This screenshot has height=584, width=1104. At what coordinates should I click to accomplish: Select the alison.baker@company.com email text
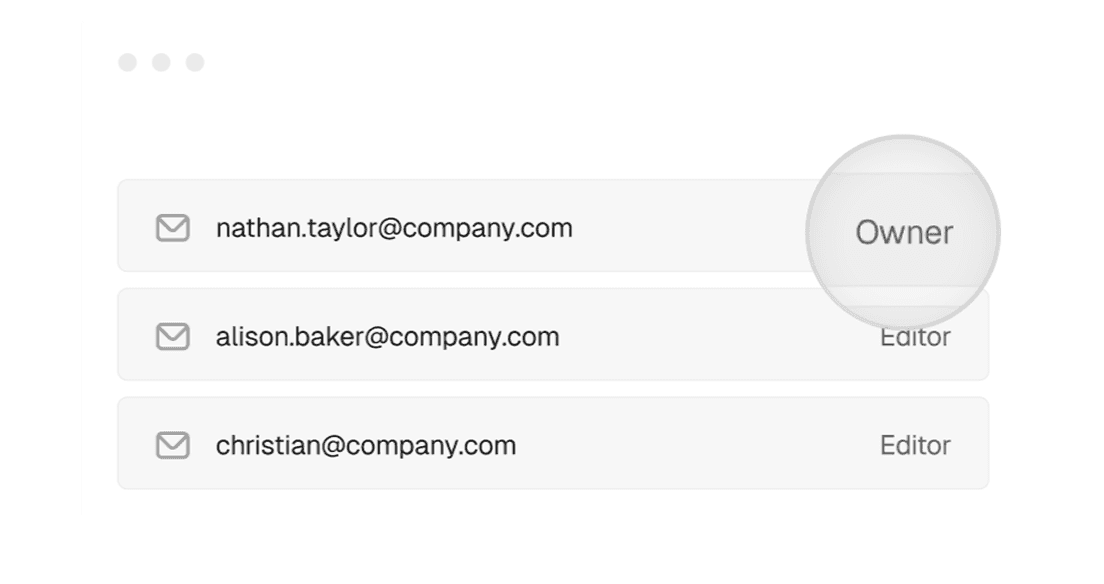click(x=387, y=337)
